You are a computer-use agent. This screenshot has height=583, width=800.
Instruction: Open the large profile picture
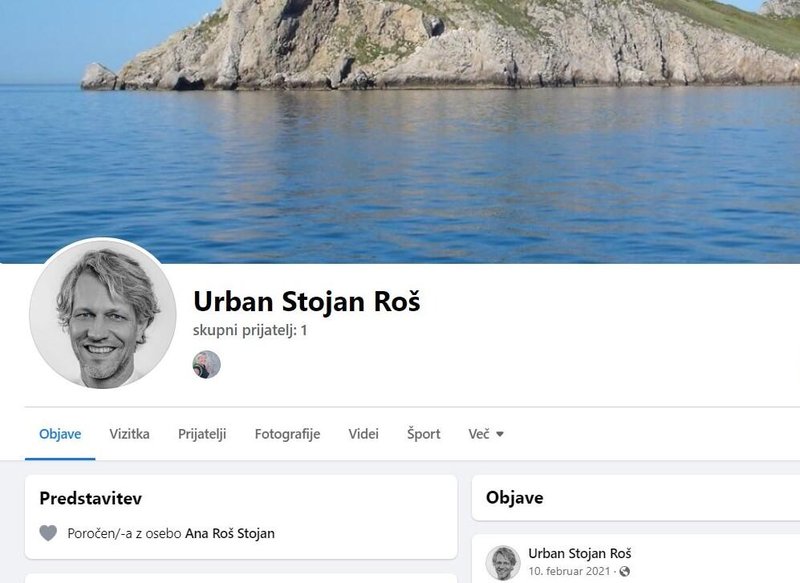(x=103, y=314)
